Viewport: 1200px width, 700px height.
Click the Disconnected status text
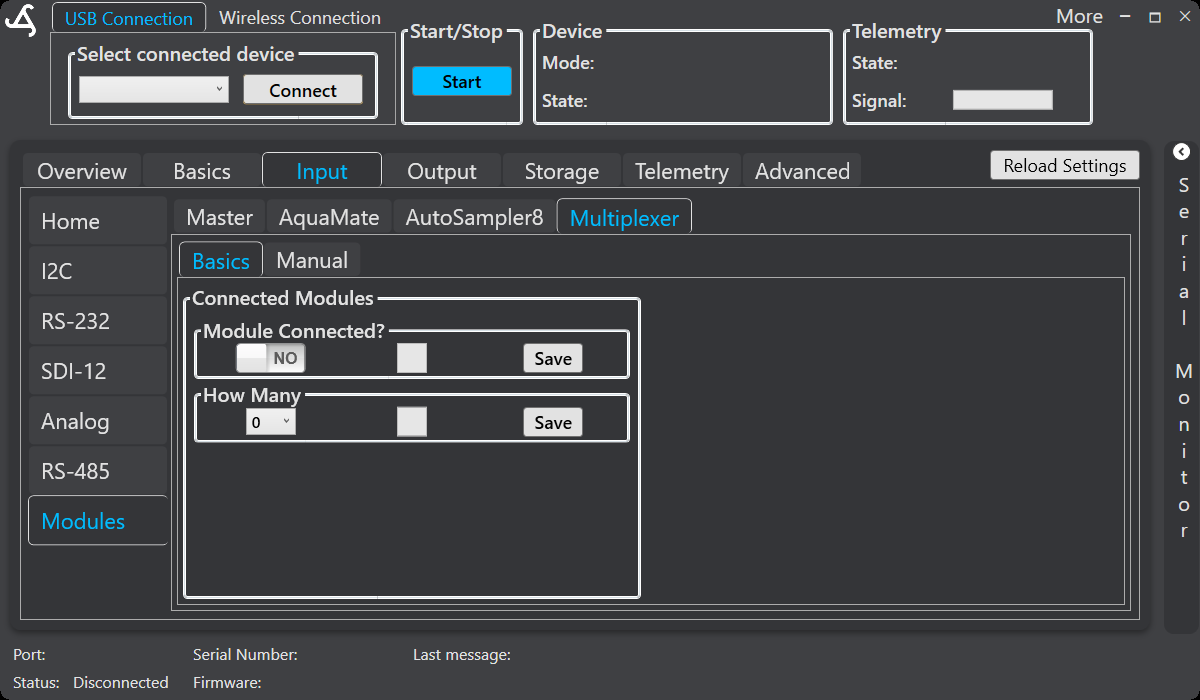click(x=121, y=683)
